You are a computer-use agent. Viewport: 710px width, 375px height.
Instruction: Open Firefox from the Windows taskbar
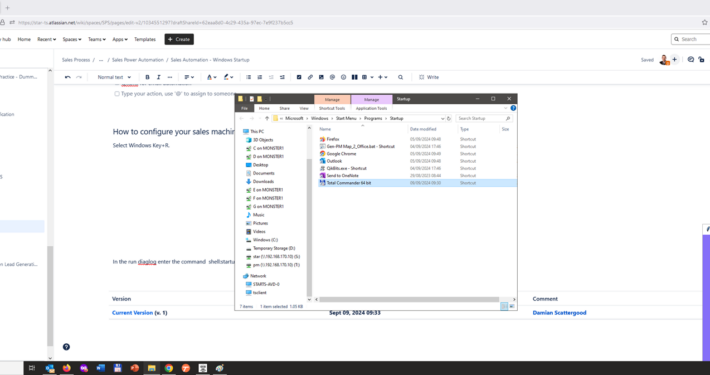pos(67,368)
